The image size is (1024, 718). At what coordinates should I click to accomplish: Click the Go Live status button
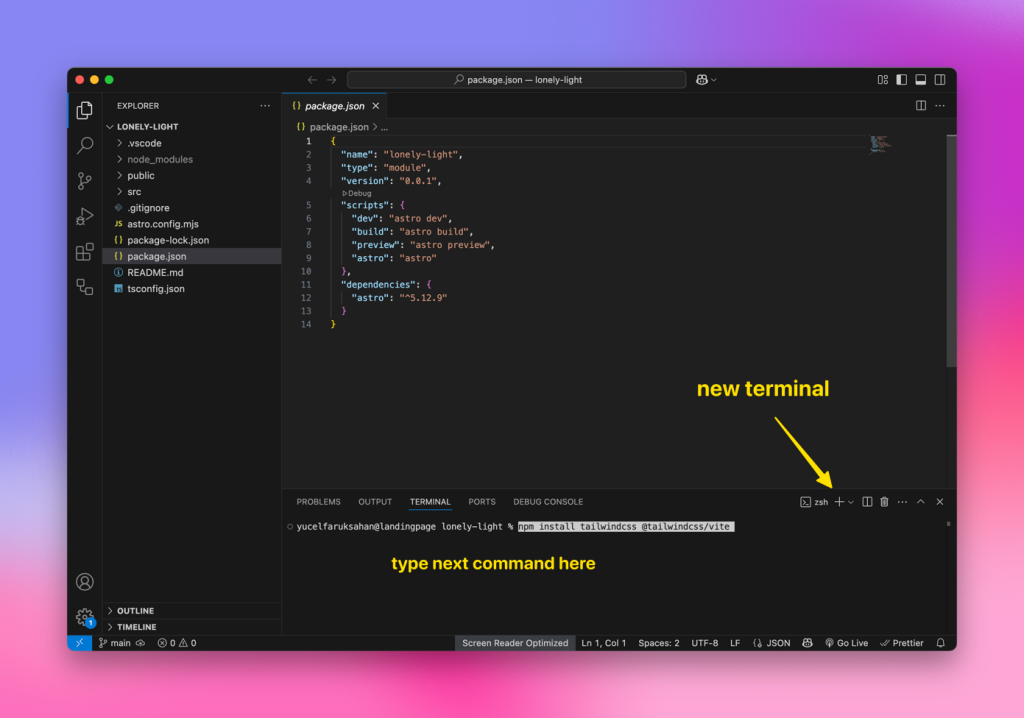pos(846,643)
